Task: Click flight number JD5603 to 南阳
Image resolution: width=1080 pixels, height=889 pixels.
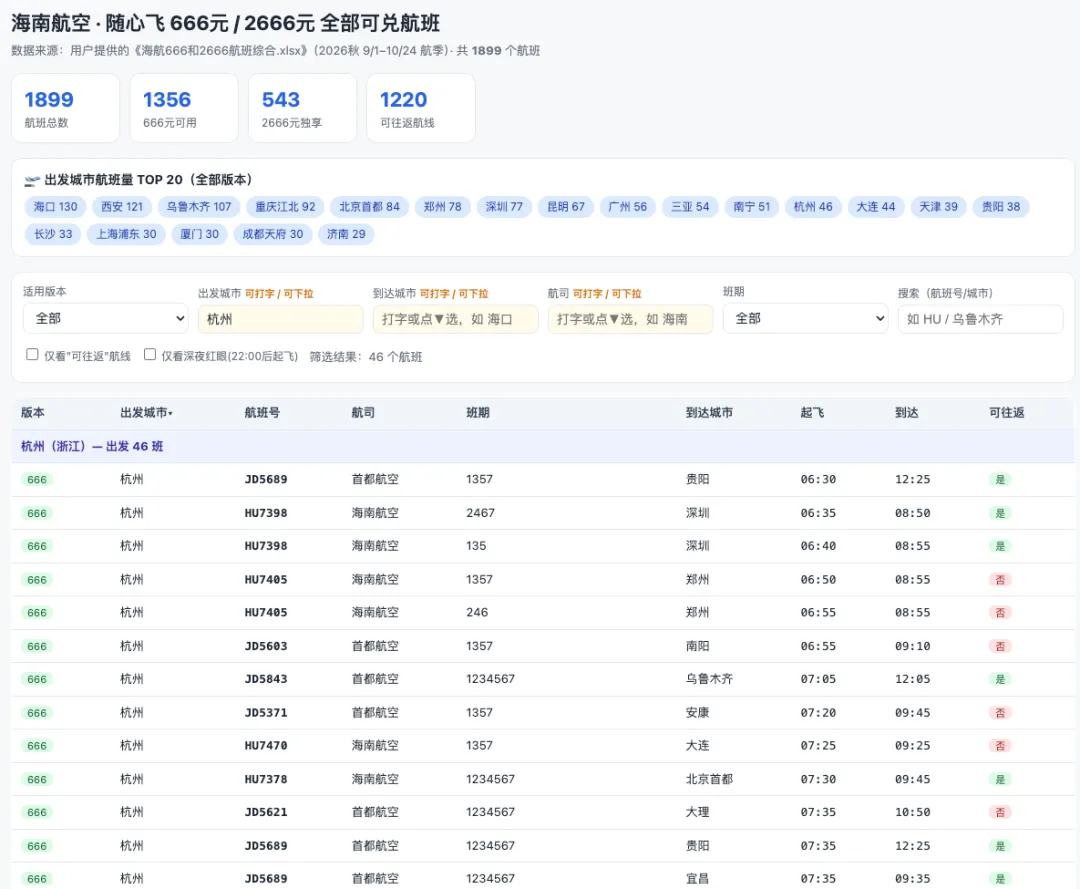Action: [x=266, y=646]
